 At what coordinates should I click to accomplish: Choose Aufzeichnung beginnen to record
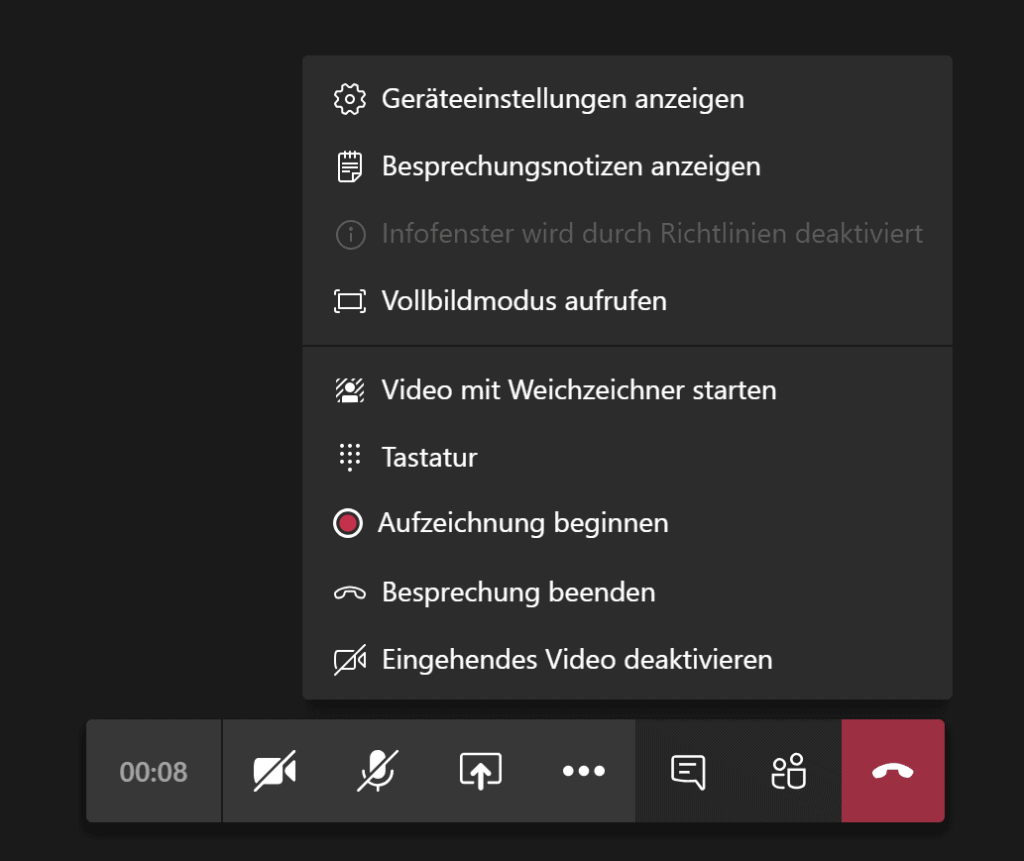tap(627, 523)
